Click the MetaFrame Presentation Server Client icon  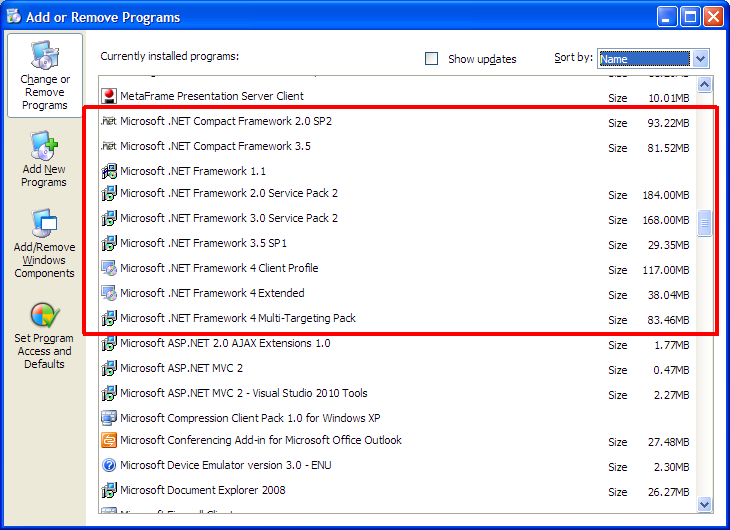click(109, 97)
